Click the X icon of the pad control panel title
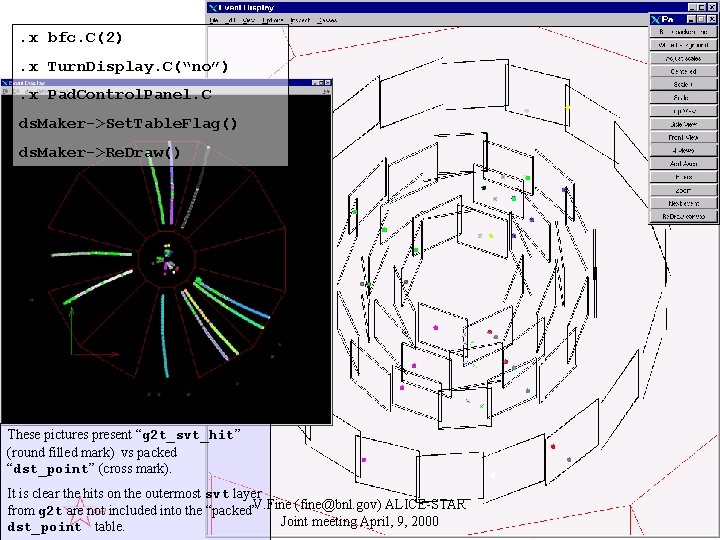Viewport: 720px width, 540px height. (655, 19)
